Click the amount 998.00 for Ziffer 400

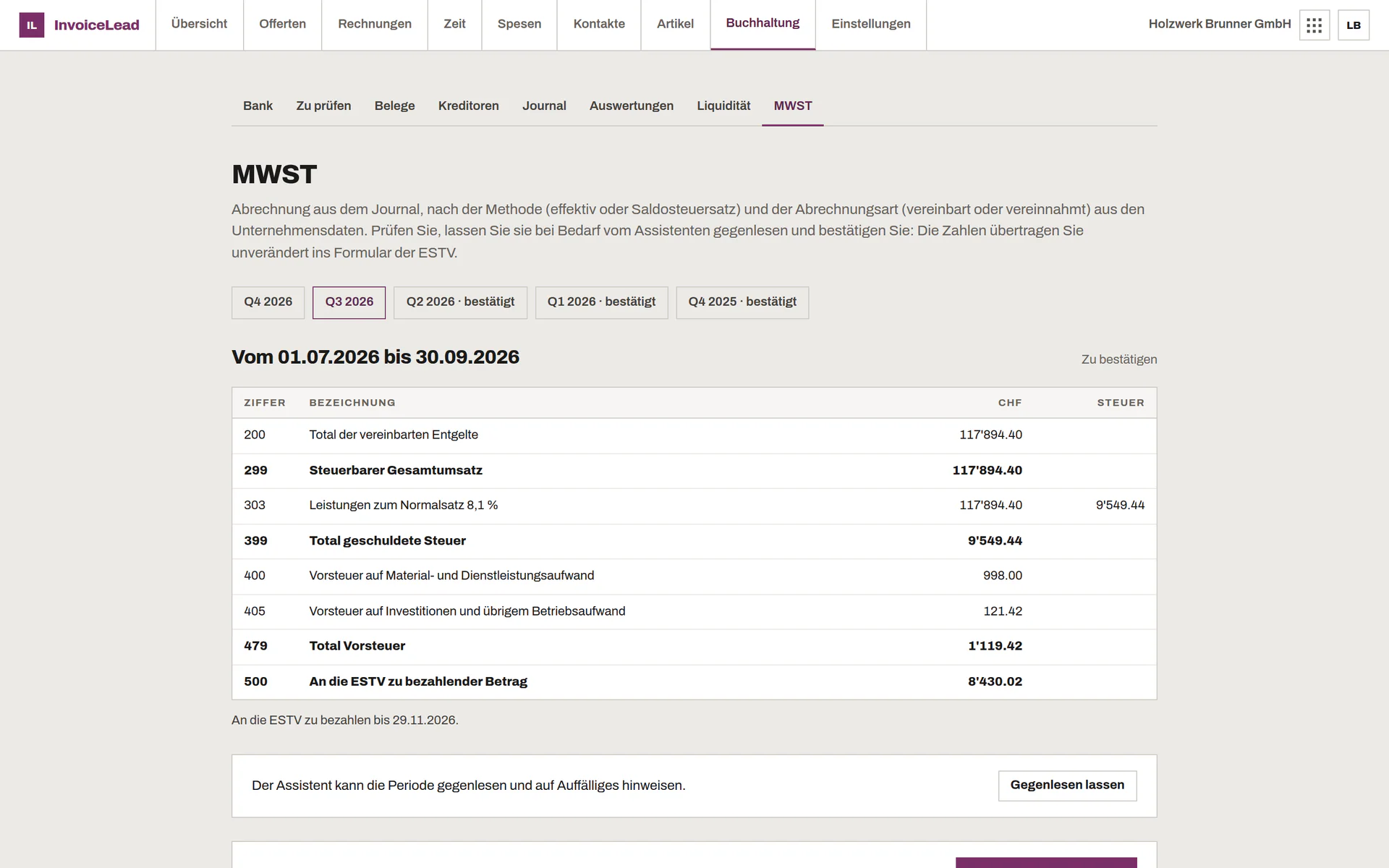(x=1002, y=576)
